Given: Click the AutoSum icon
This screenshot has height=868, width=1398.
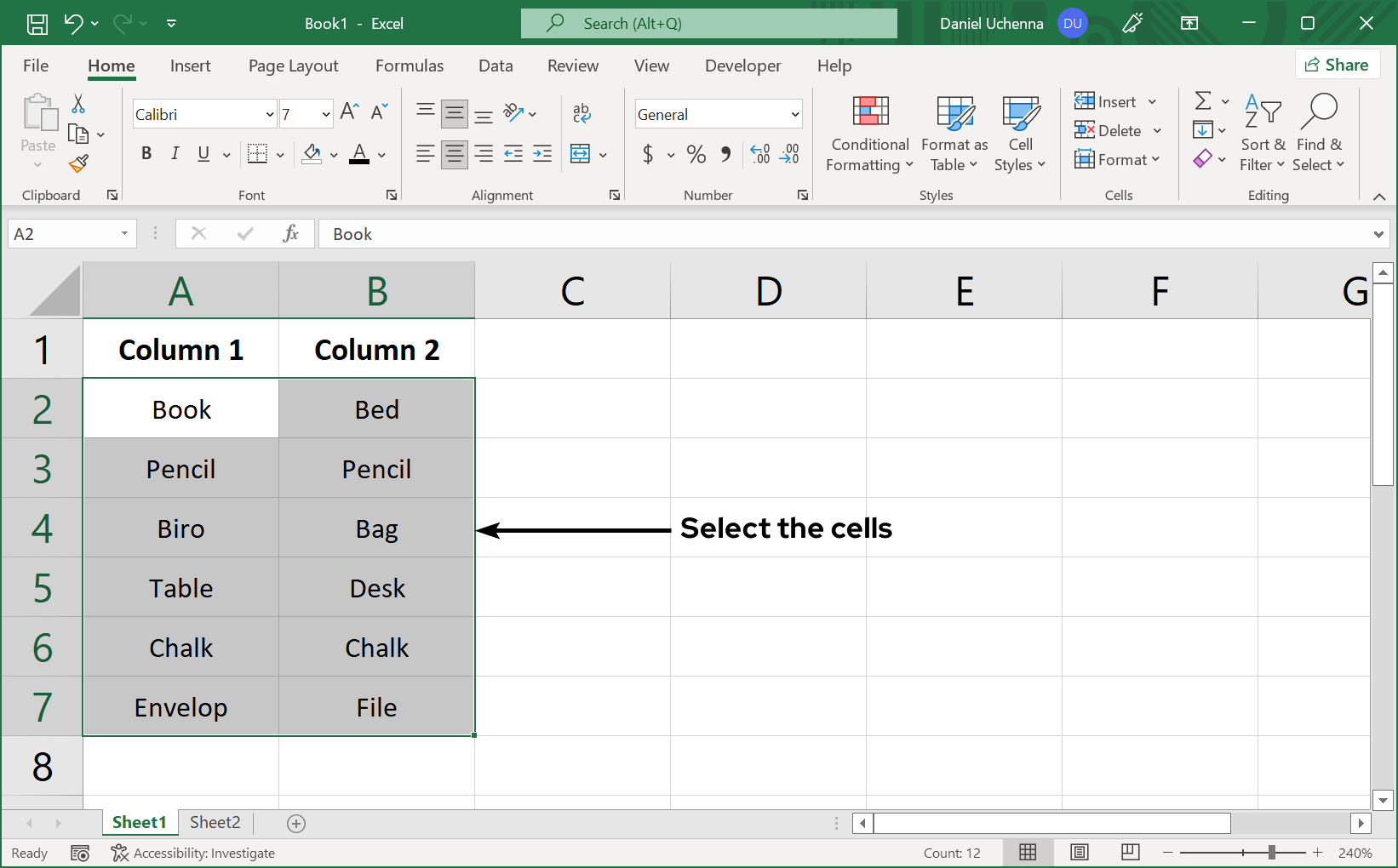Looking at the screenshot, I should tap(1204, 101).
